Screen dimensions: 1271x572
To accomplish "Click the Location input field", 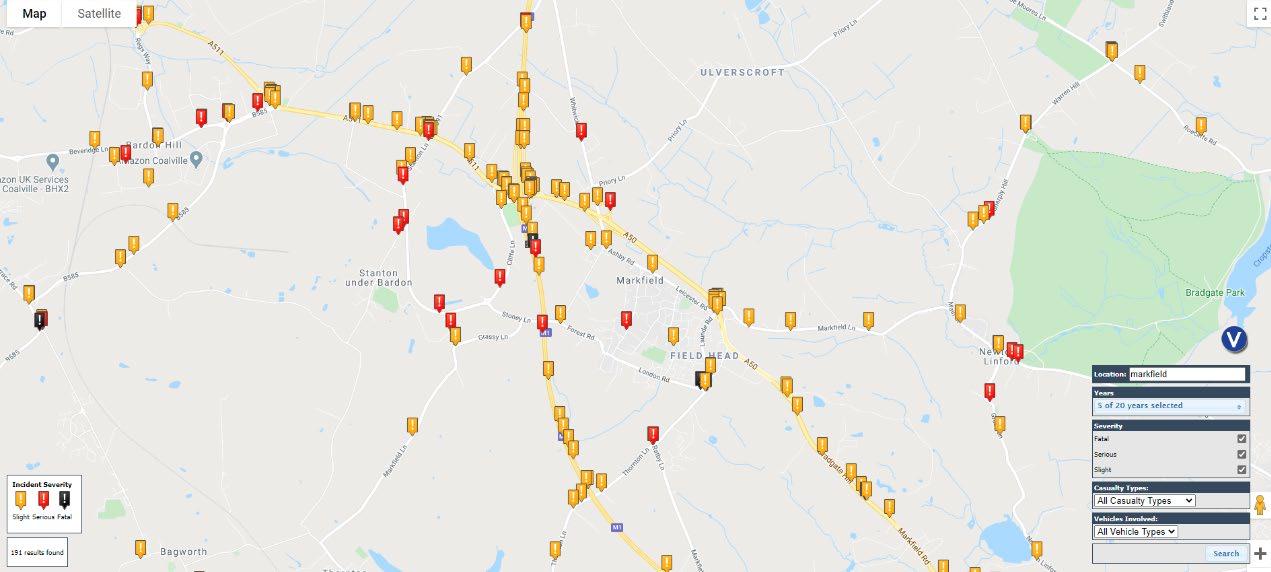I will [1188, 374].
